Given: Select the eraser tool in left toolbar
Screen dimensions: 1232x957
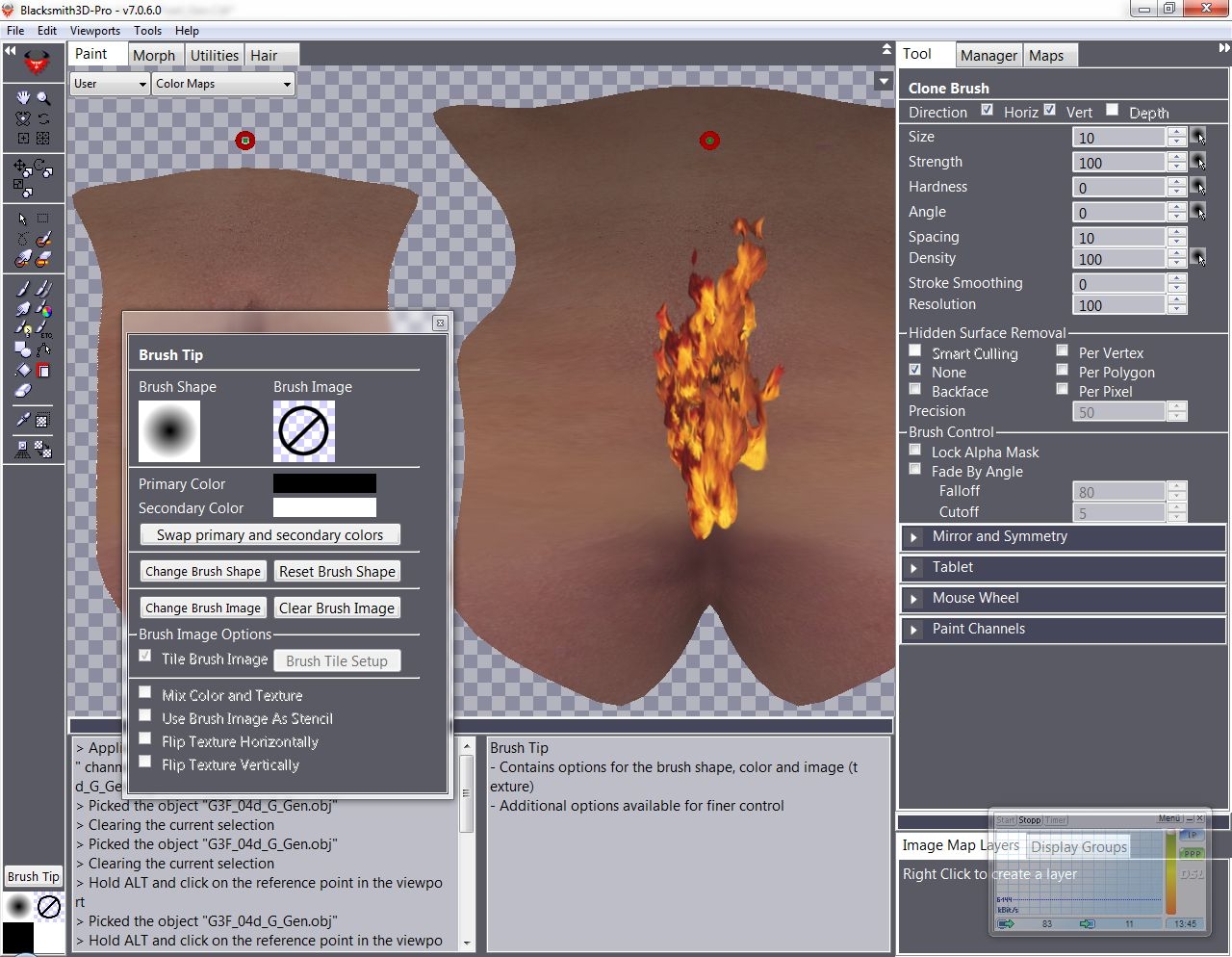Looking at the screenshot, I should tap(23, 390).
